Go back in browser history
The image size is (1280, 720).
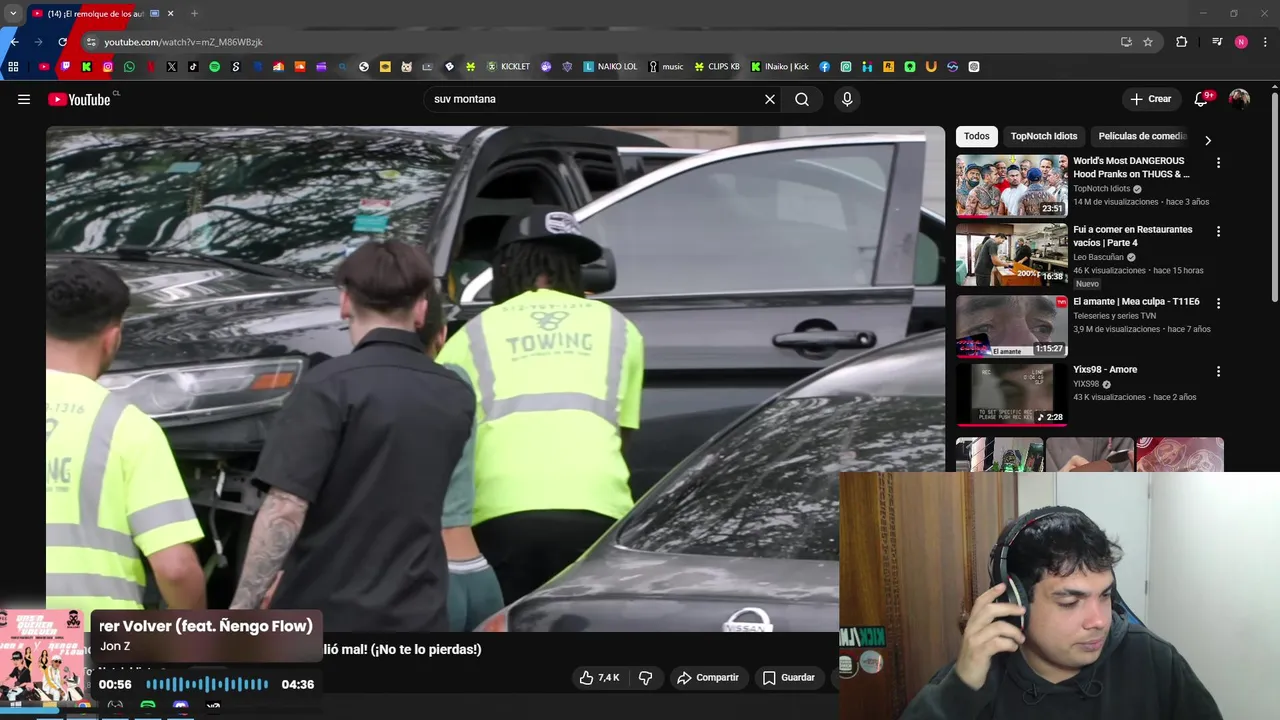[14, 42]
